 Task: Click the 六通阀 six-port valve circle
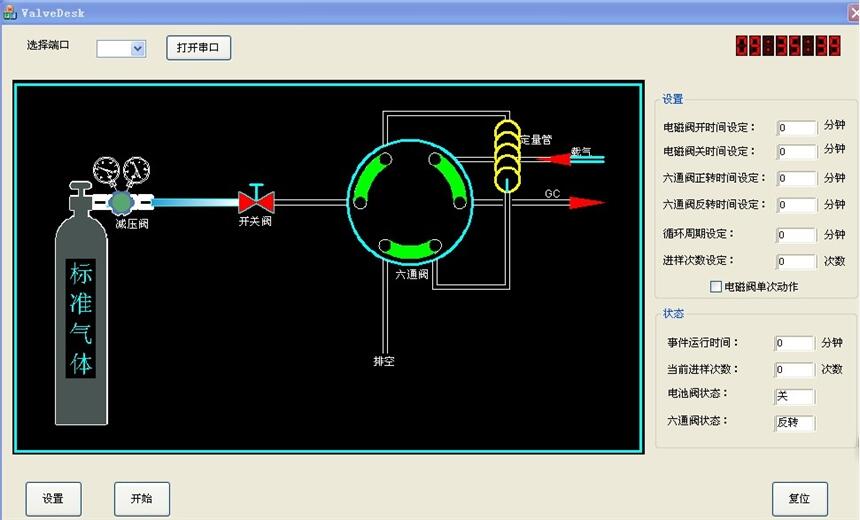click(409, 203)
